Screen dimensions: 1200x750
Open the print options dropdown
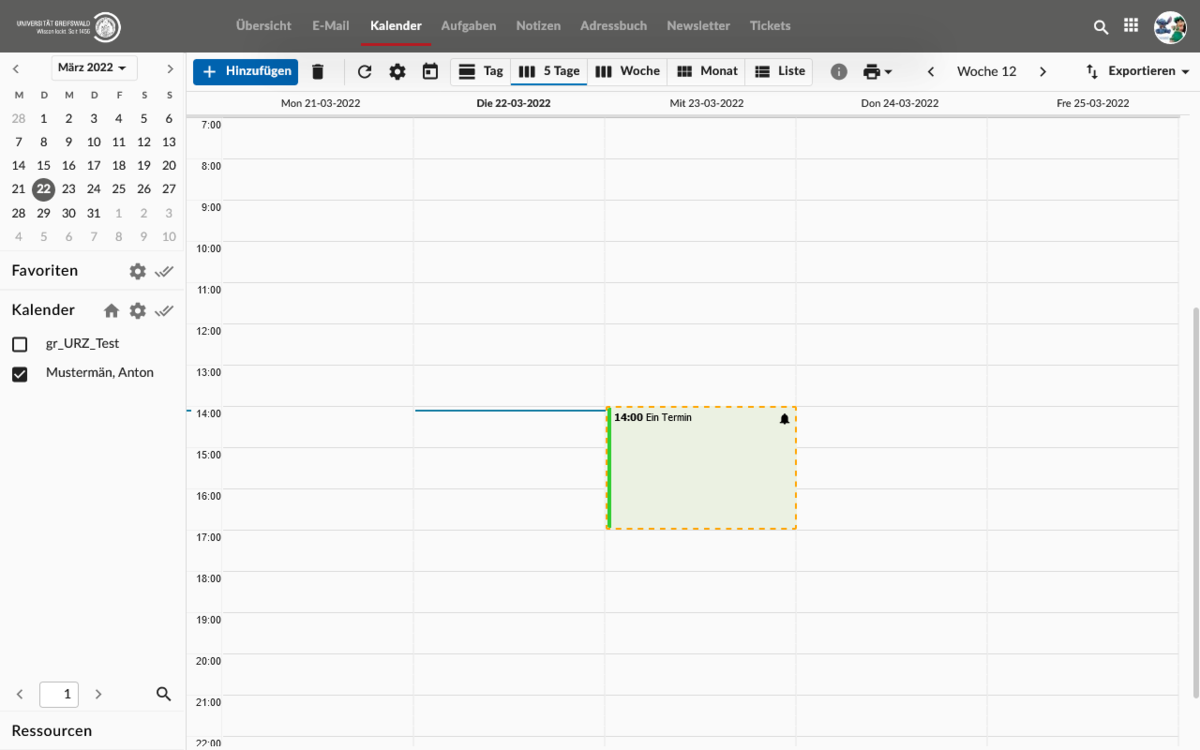coord(877,71)
